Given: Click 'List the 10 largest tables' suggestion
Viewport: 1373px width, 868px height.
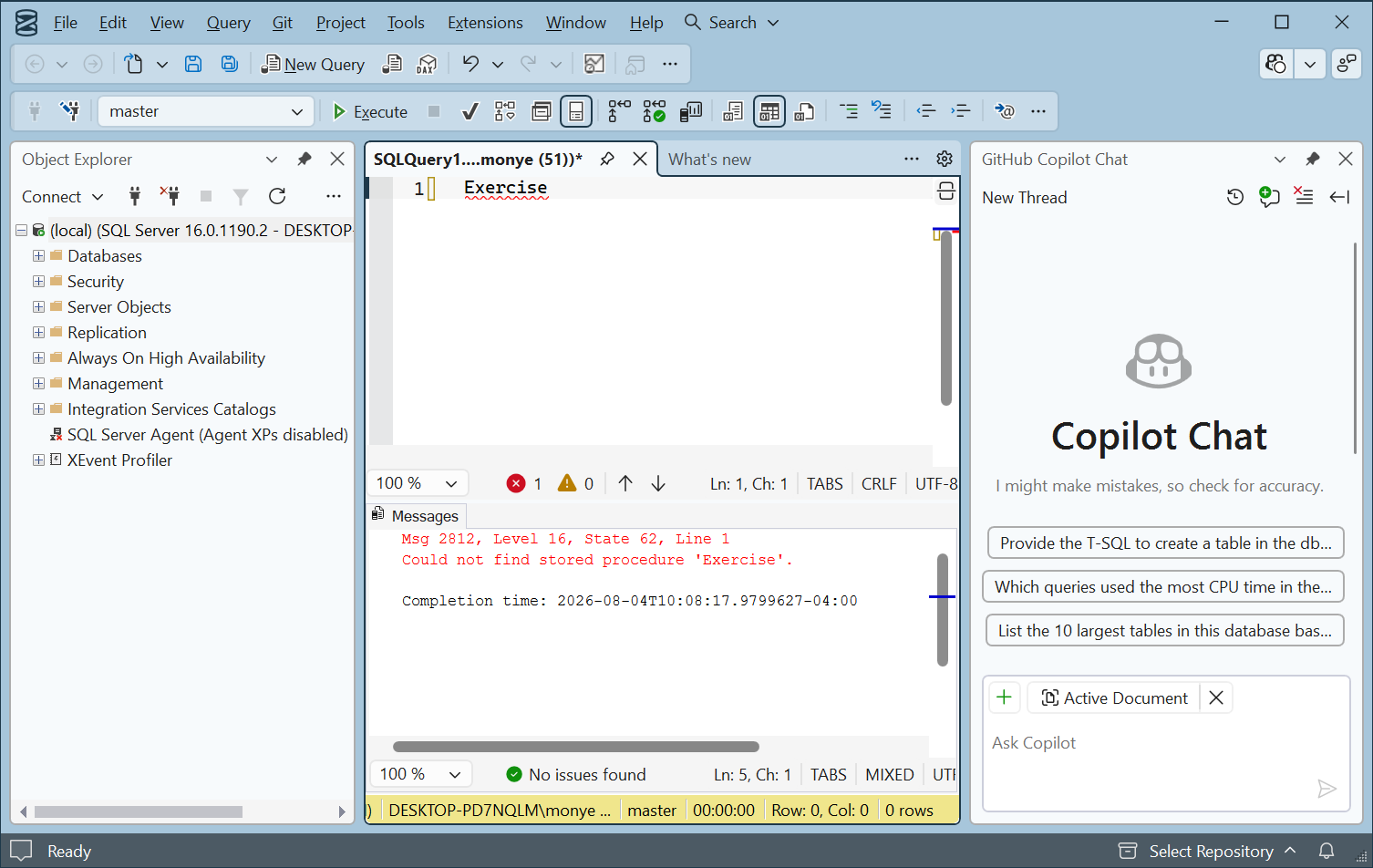Looking at the screenshot, I should tap(1164, 631).
